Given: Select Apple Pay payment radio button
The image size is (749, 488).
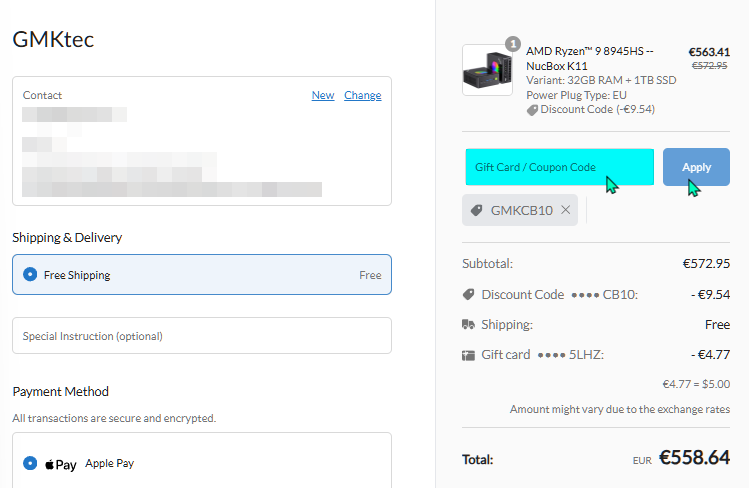Looking at the screenshot, I should (30, 463).
